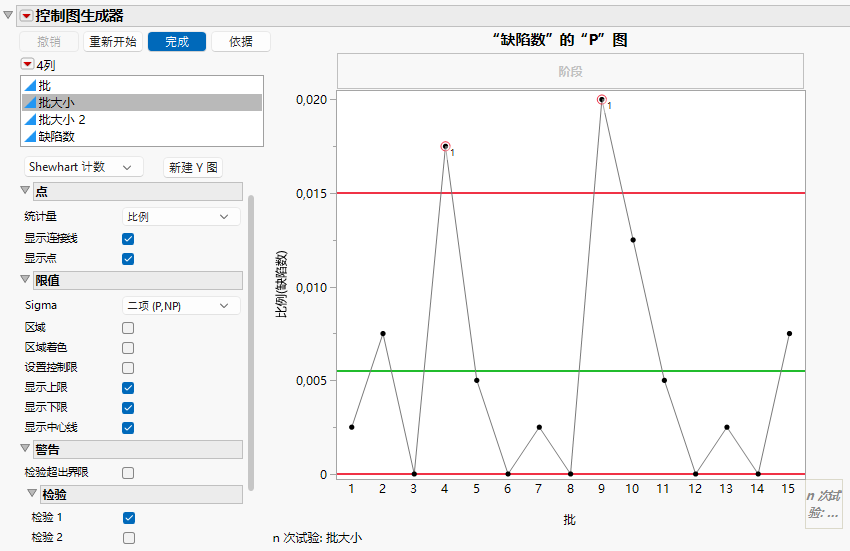Click the blue 完成 button
The image size is (850, 551).
click(177, 42)
